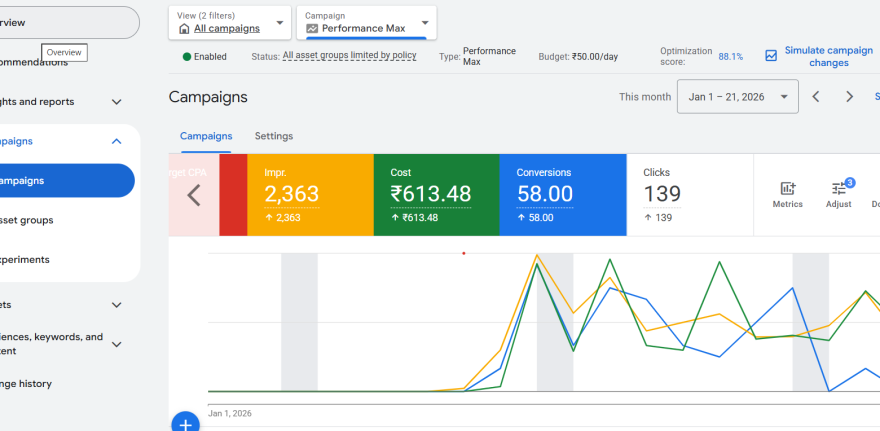Select the Campaigns tab
Screen dimensions: 880x431
click(206, 136)
